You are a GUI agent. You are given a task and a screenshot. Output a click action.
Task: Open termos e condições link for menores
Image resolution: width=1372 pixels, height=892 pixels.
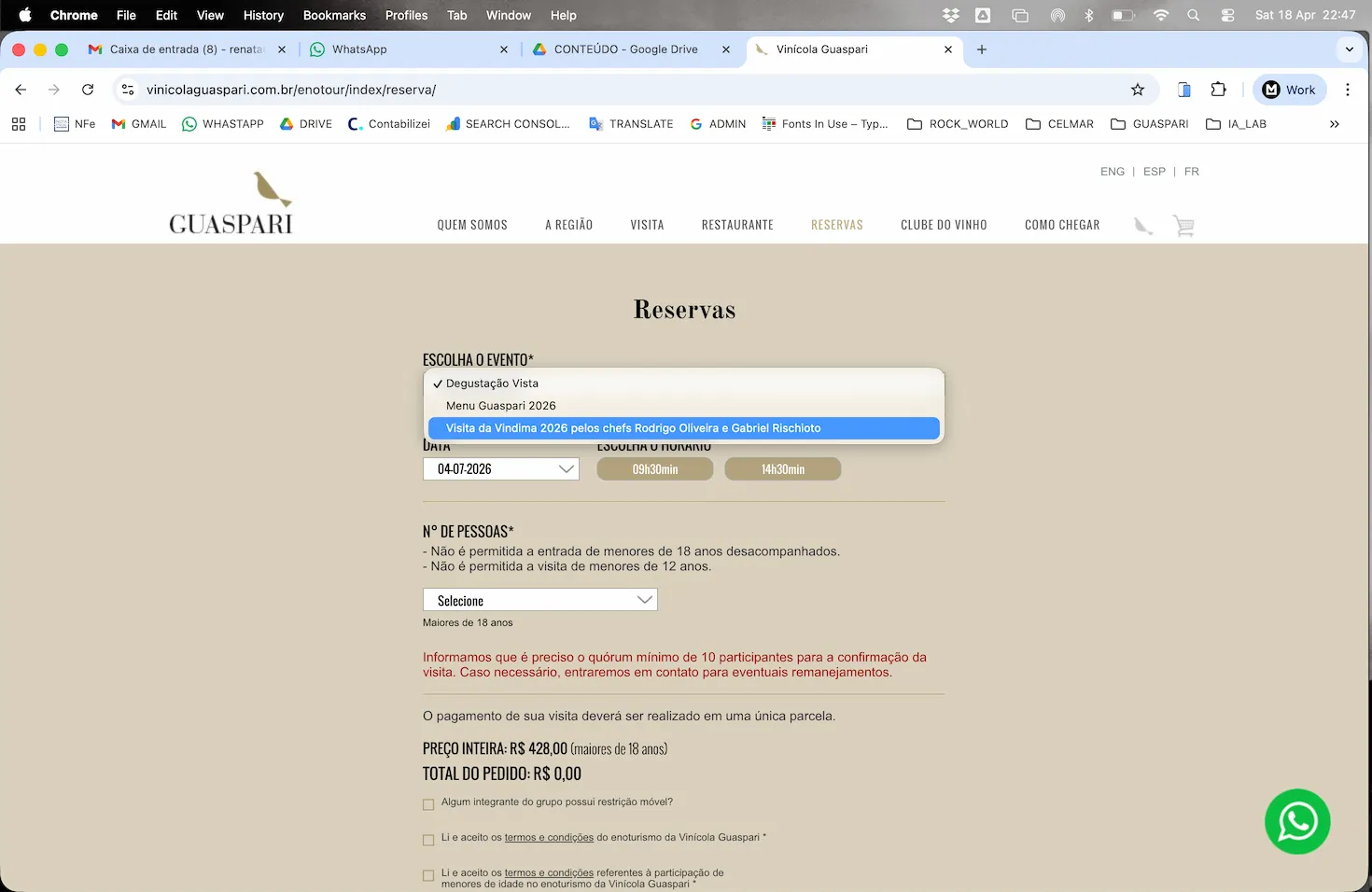point(549,873)
